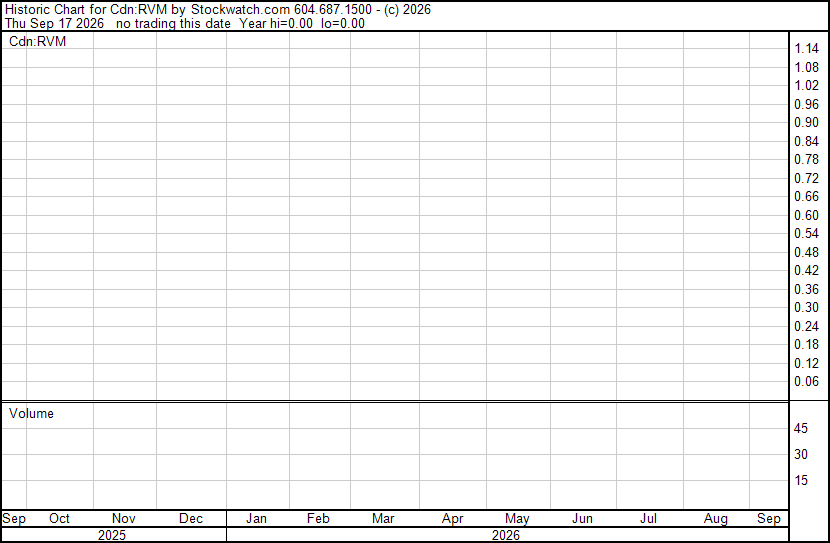Select the Mar month label
The width and height of the screenshot is (830, 543).
383,518
